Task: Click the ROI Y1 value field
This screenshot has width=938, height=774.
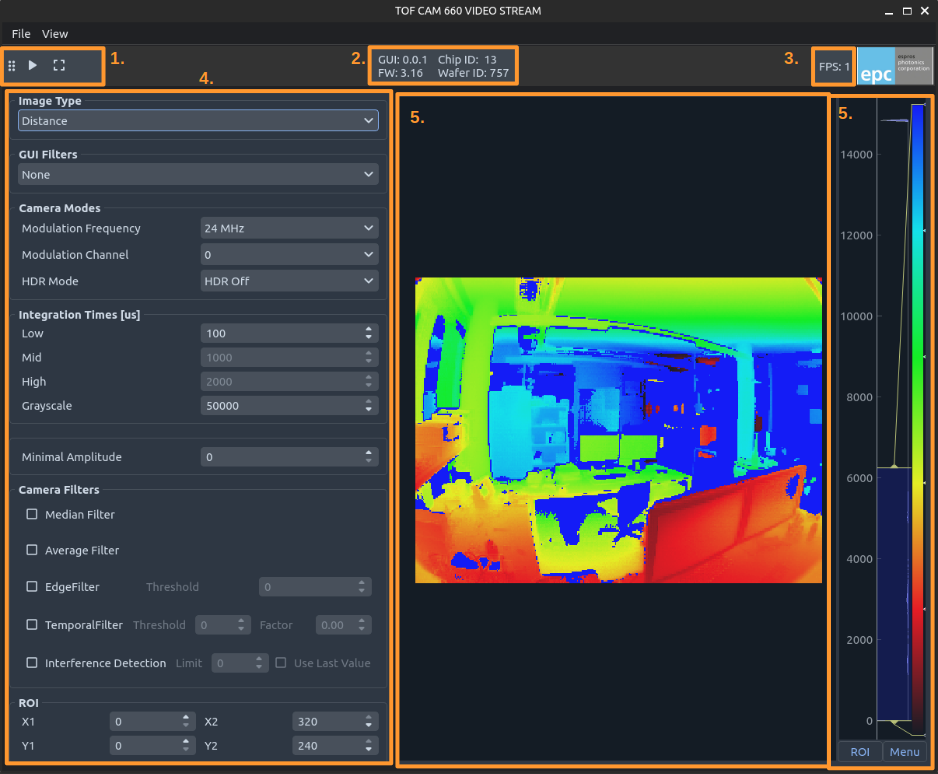Action: coord(153,746)
